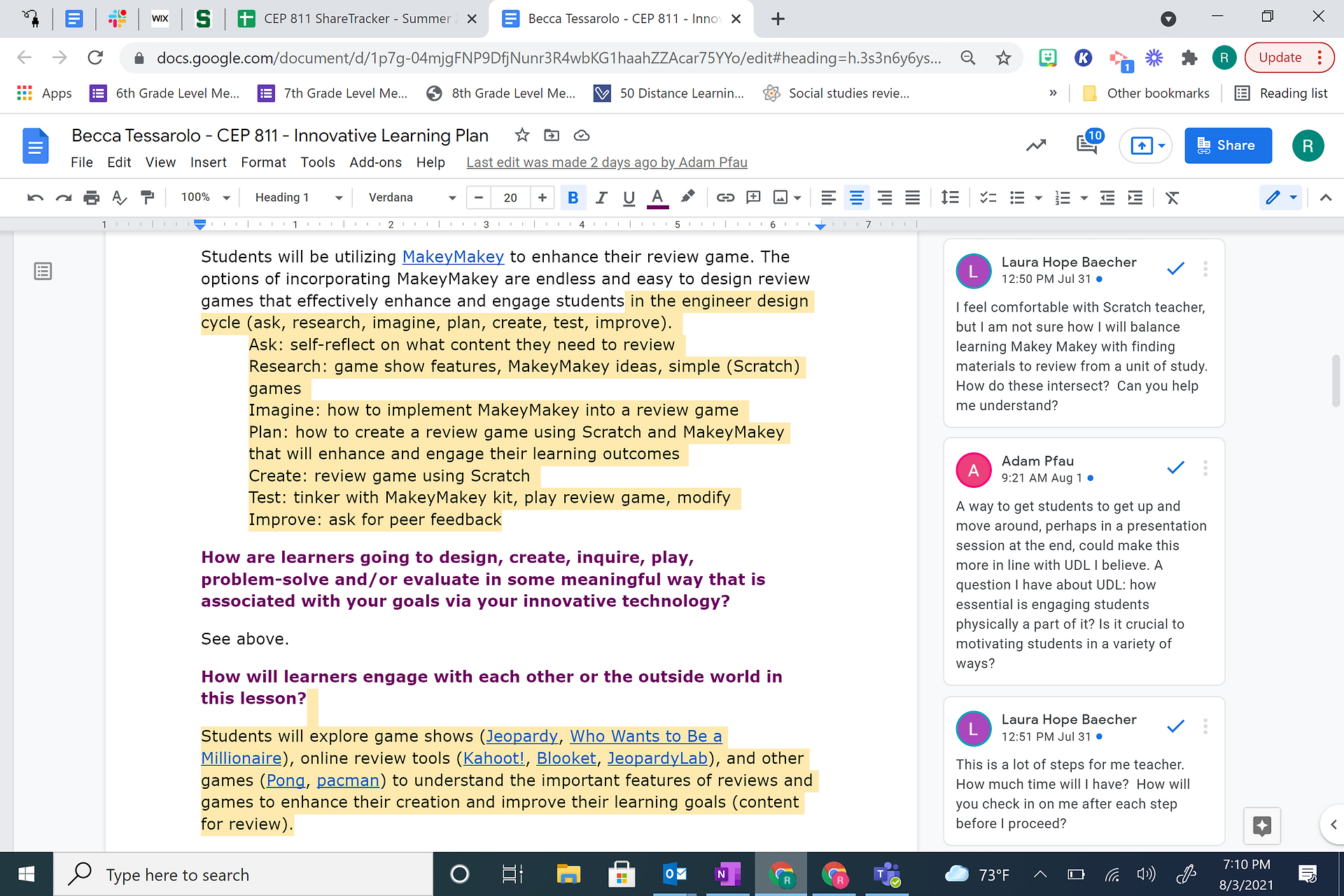1344x896 pixels.
Task: Left align the paragraph
Action: pyautogui.click(x=828, y=198)
